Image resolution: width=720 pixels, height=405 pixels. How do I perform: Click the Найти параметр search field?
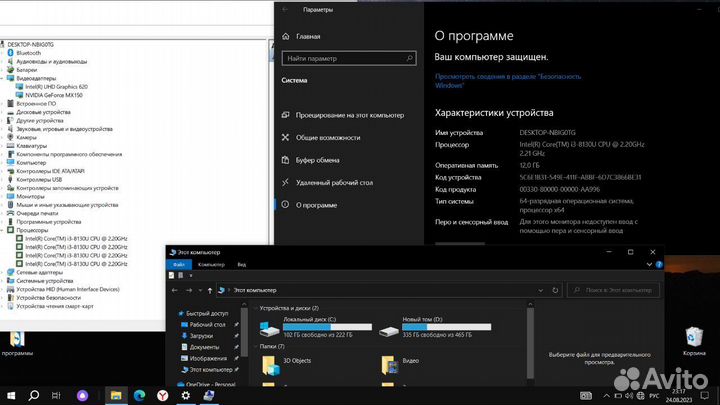349,58
